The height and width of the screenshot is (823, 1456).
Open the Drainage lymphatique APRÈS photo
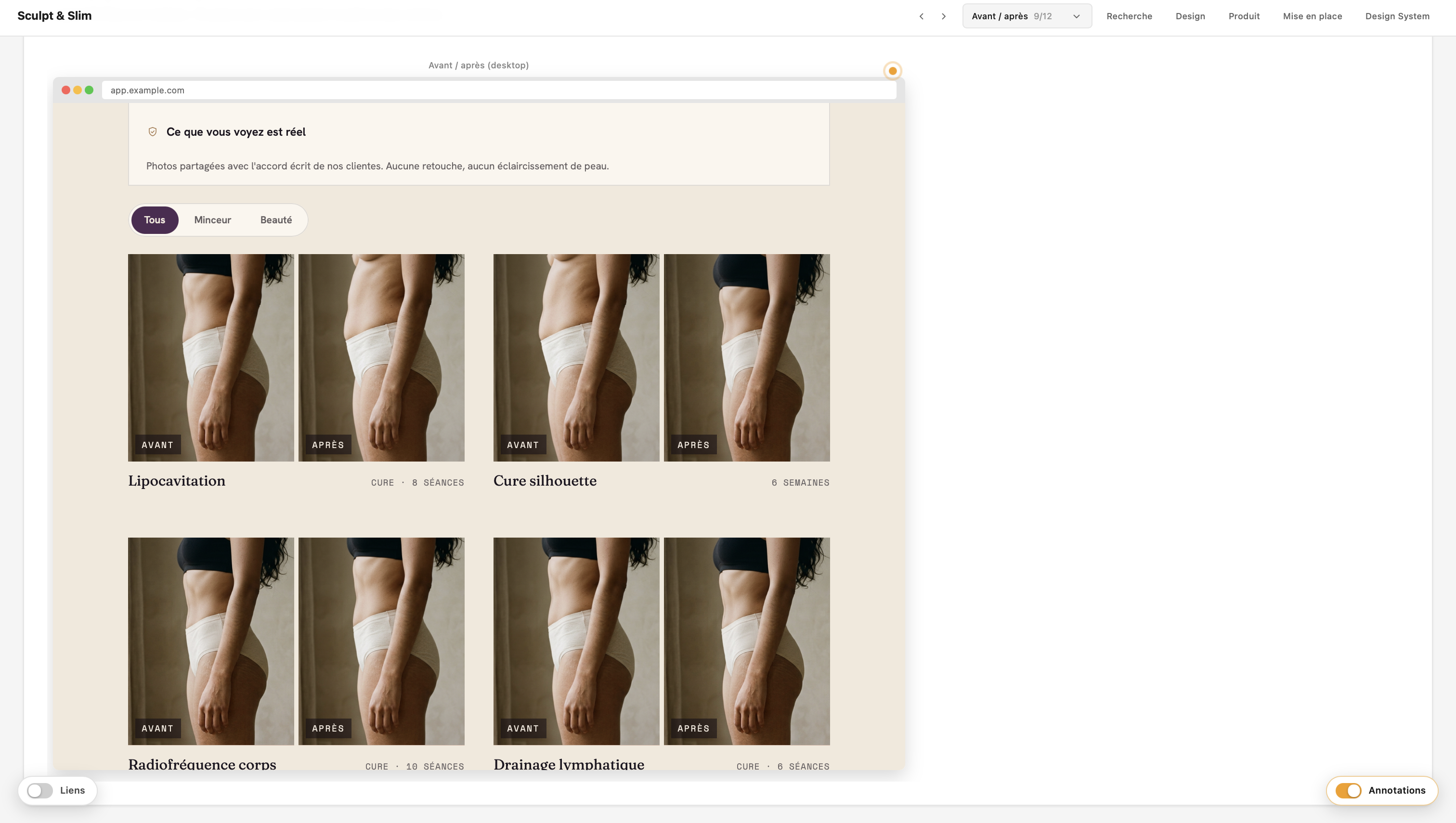tap(746, 641)
